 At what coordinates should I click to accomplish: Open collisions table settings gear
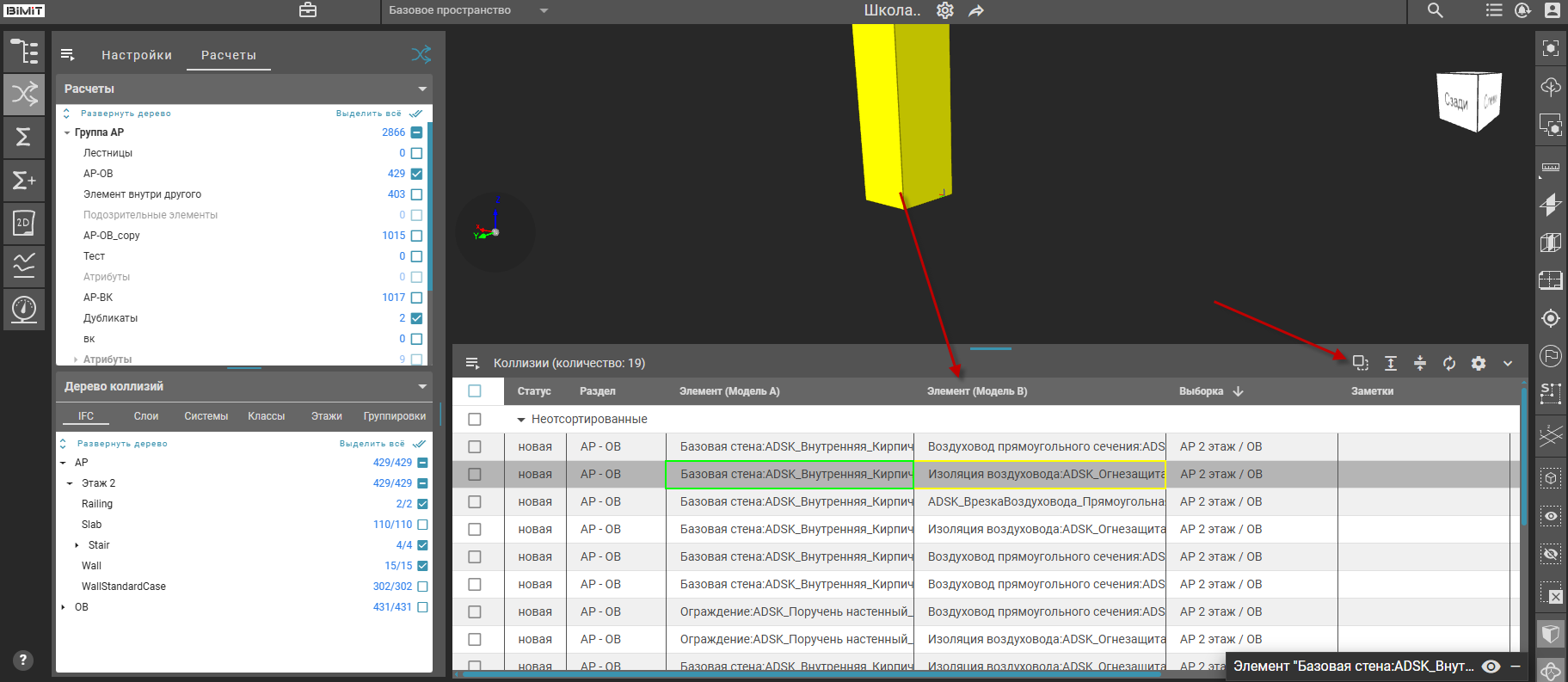coord(1479,363)
